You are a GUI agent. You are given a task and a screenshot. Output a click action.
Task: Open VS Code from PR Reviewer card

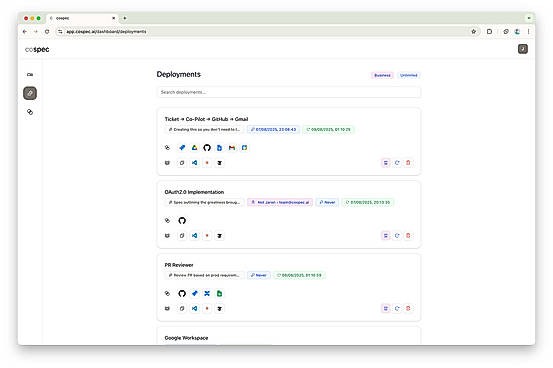coord(194,308)
